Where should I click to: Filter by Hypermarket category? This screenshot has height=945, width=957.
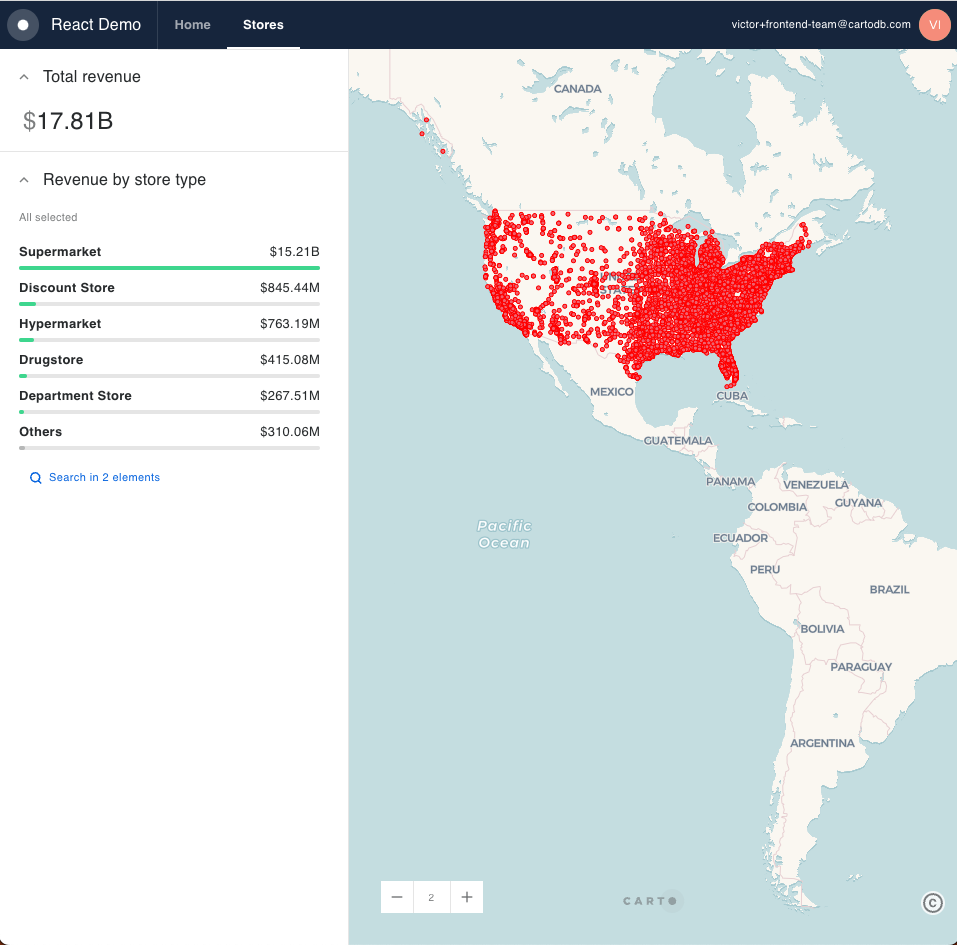(x=60, y=324)
